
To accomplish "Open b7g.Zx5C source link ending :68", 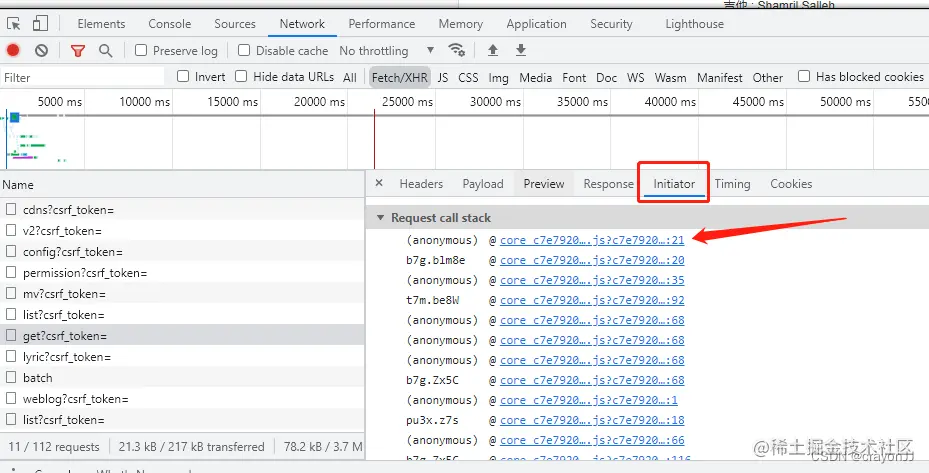I will pos(592,381).
